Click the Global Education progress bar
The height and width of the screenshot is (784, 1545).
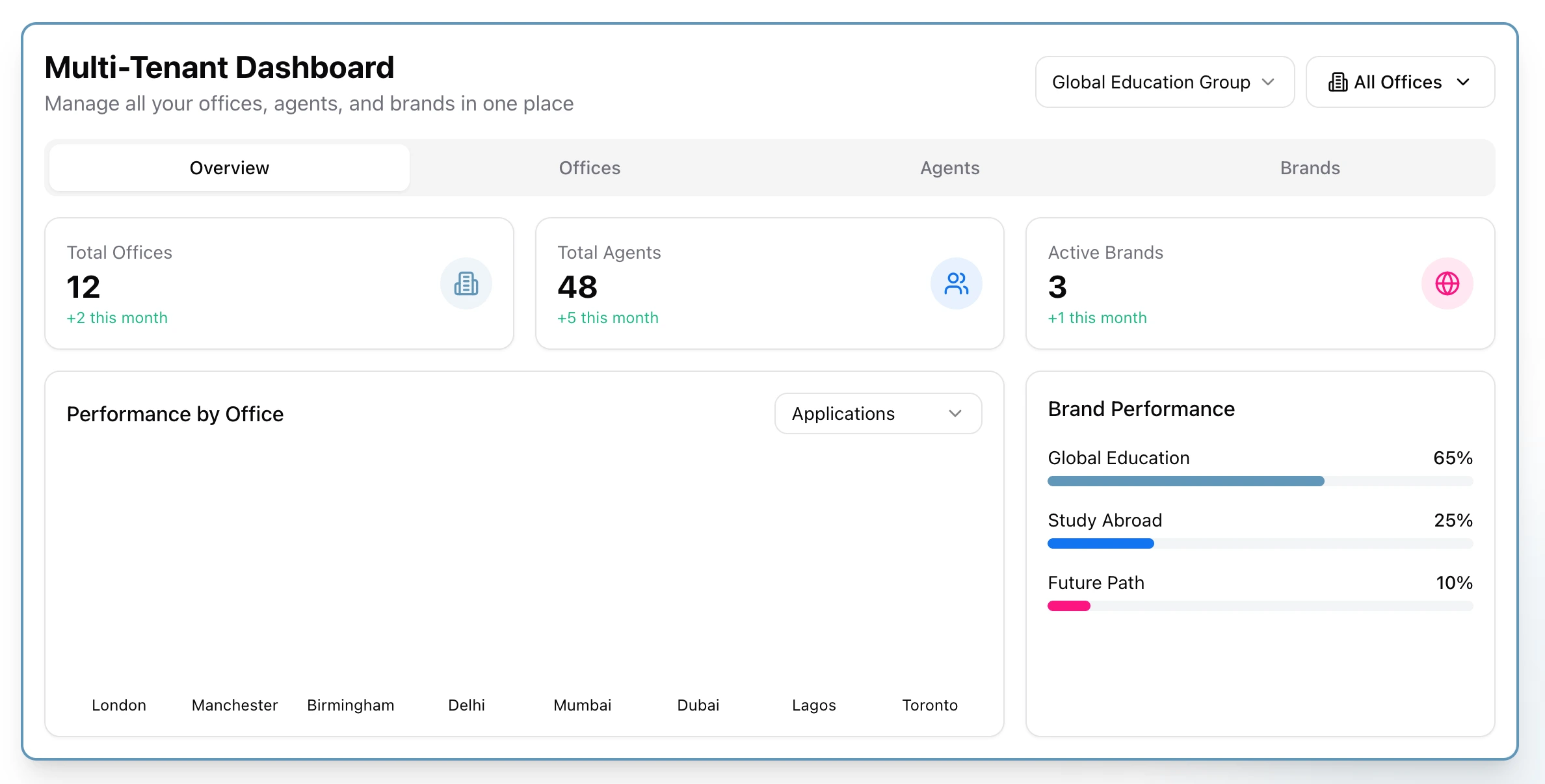coord(1185,481)
